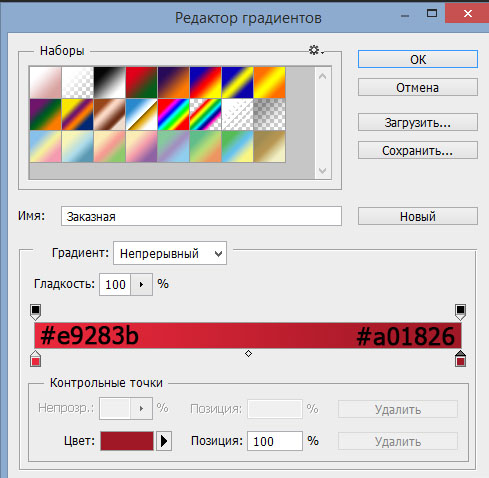Viewport: 489px width, 478px height.
Task: Select the right opacity stop
Action: [x=460, y=312]
